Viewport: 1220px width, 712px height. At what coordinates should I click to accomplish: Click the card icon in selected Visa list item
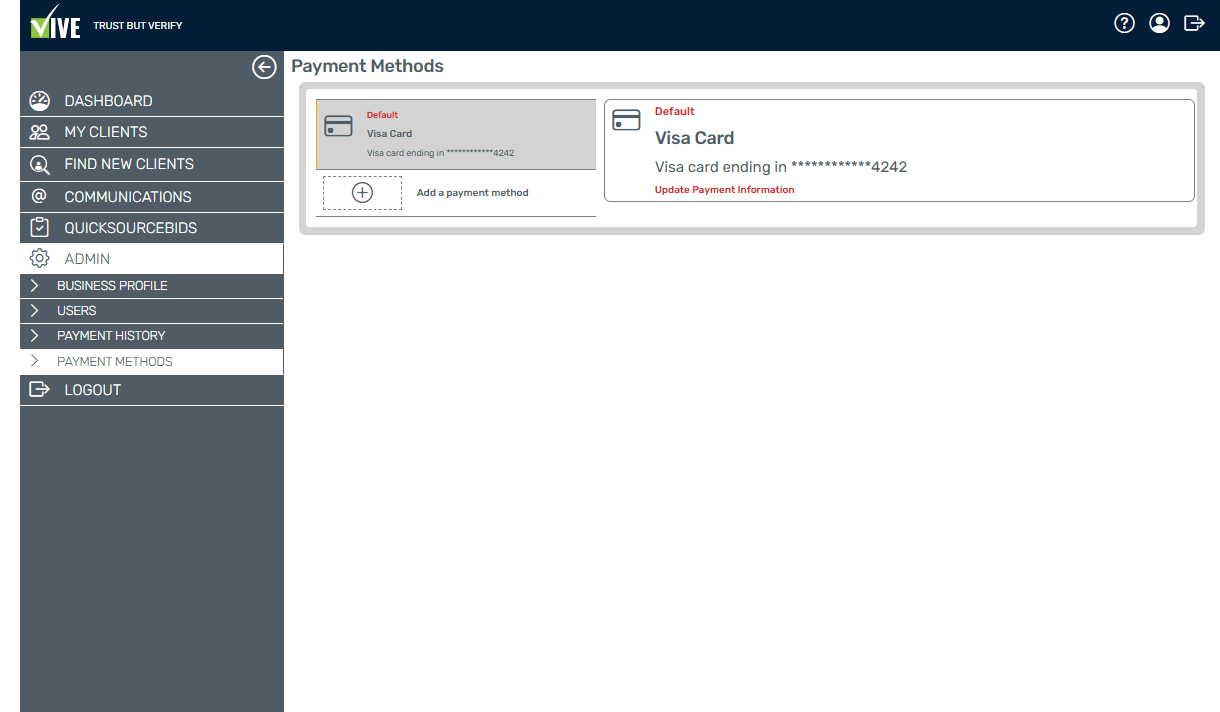tap(339, 126)
